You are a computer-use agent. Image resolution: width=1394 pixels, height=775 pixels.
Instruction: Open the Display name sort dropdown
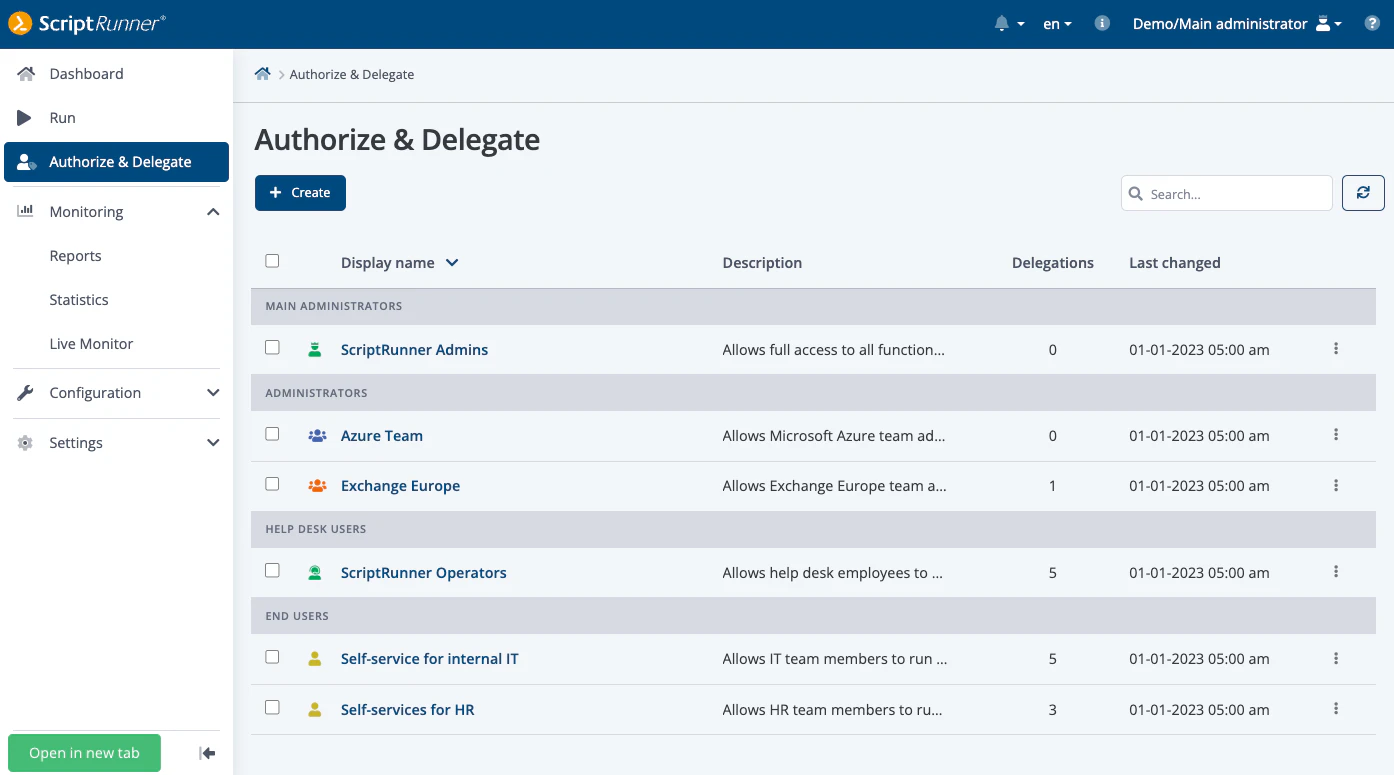click(x=451, y=262)
